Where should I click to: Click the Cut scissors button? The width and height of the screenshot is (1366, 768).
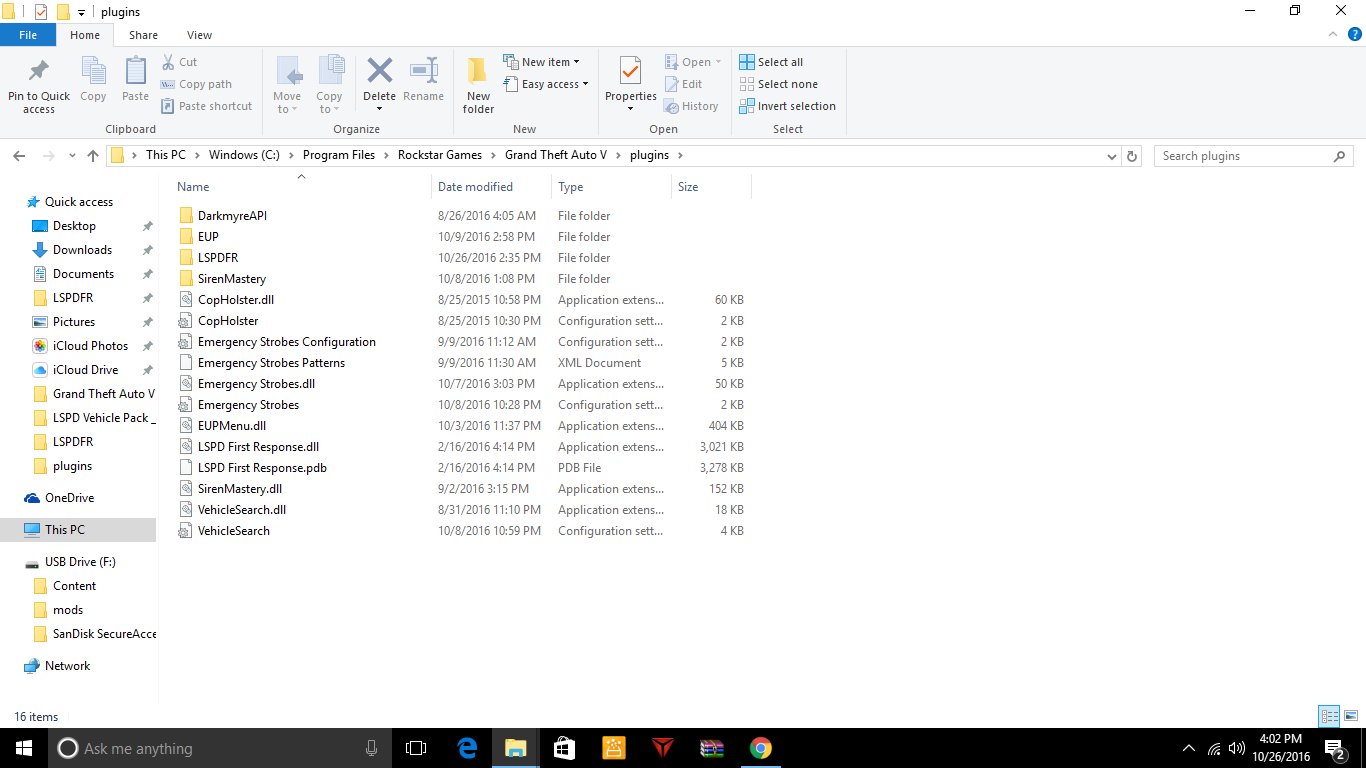(x=180, y=62)
